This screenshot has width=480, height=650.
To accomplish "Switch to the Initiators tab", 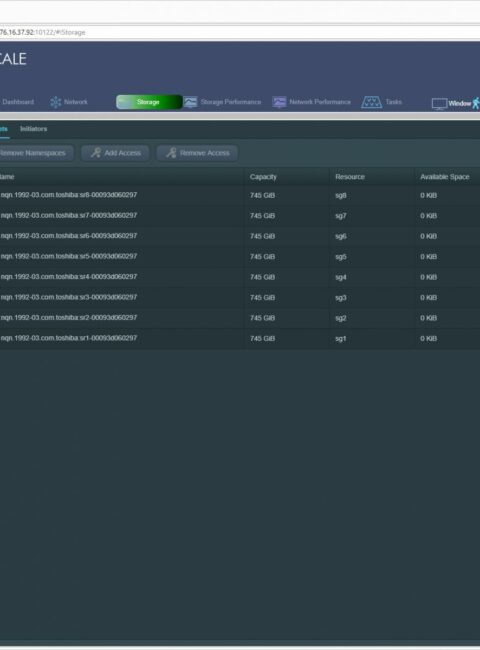I will (34, 129).
